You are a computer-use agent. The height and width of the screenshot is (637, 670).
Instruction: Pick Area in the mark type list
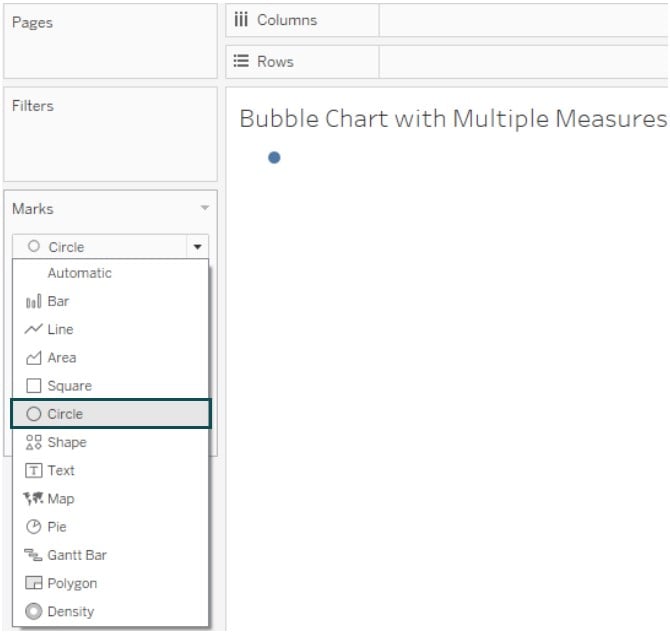[111, 358]
